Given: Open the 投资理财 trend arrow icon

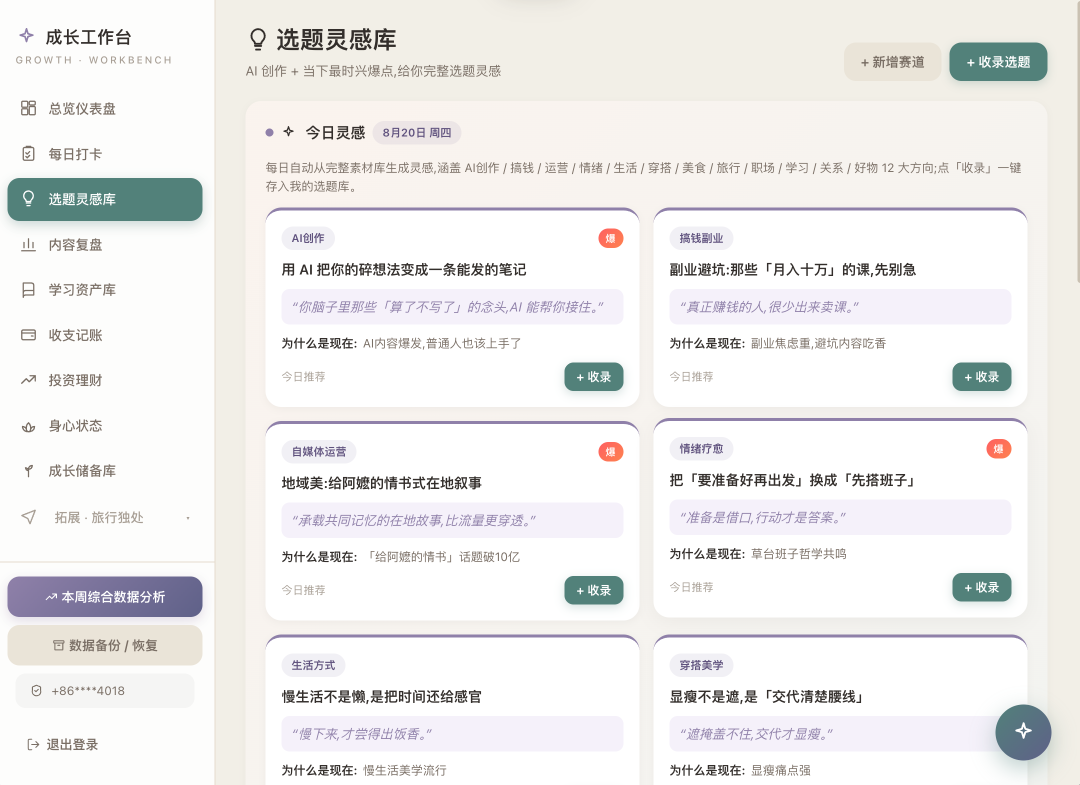Looking at the screenshot, I should tap(28, 380).
